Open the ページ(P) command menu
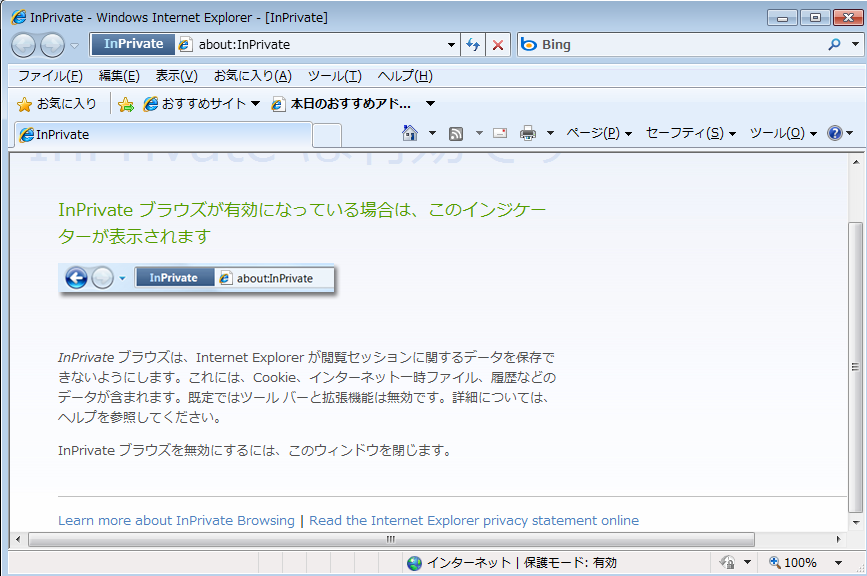The image size is (867, 576). [599, 133]
